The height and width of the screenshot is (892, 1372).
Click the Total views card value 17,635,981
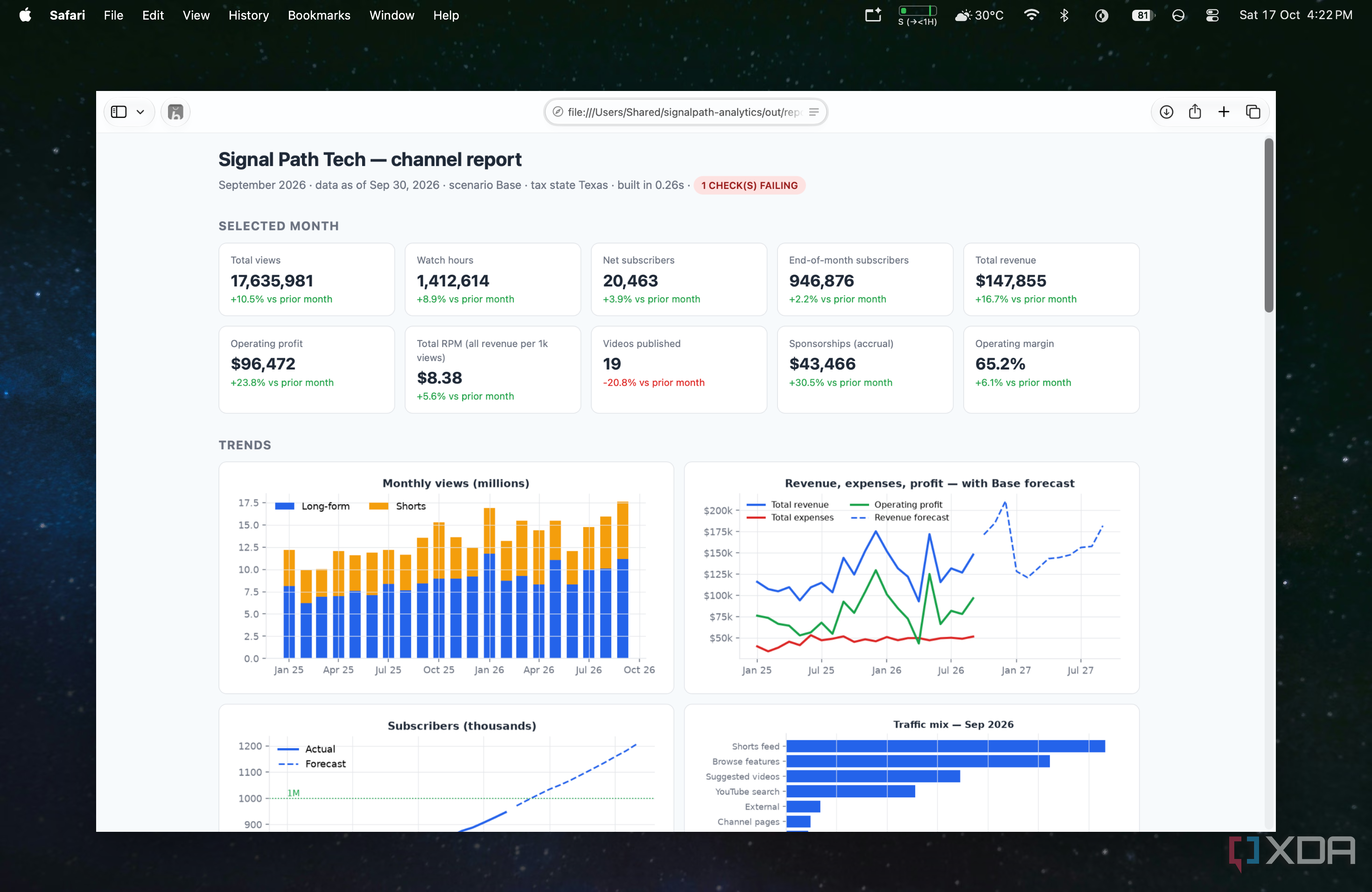272,281
